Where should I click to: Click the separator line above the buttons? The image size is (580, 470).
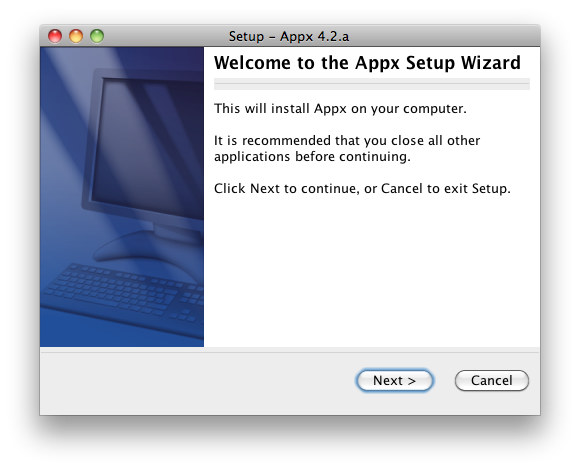pyautogui.click(x=290, y=352)
